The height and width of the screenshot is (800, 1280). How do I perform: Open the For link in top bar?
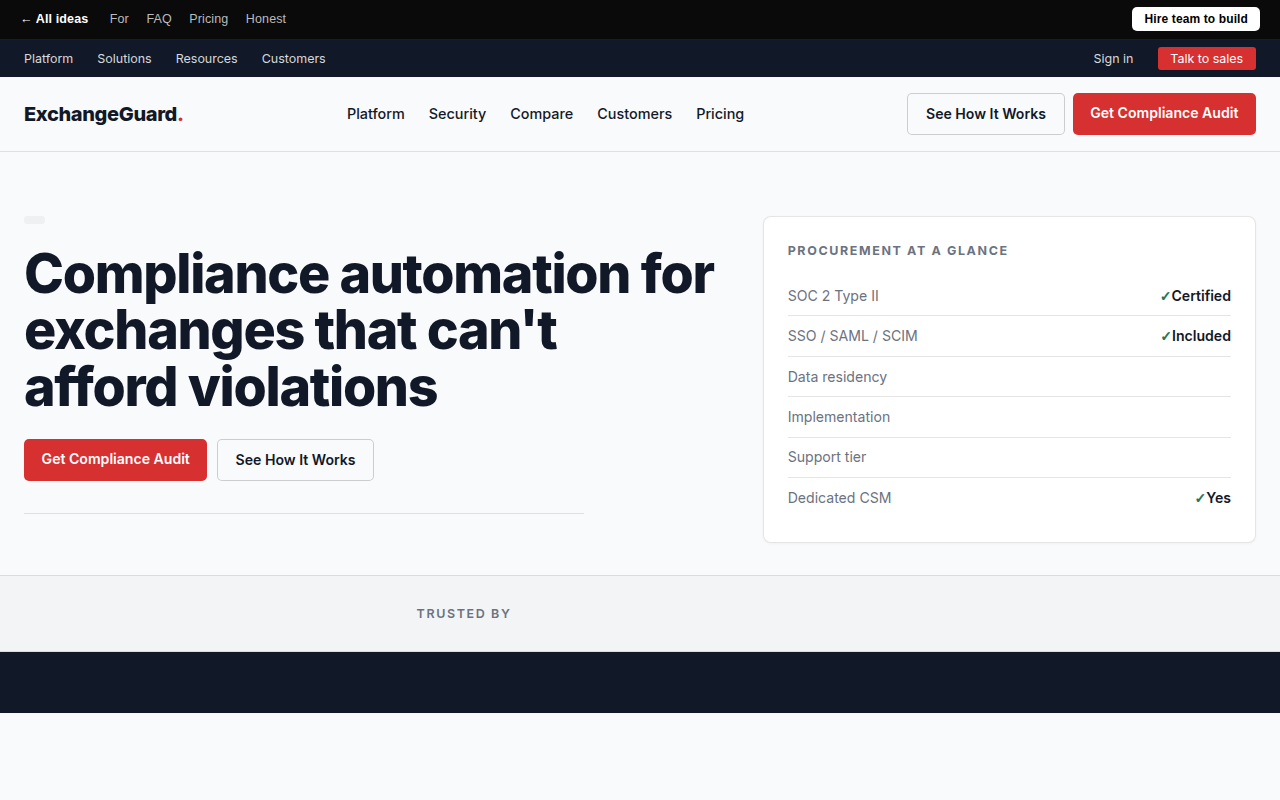[x=119, y=19]
